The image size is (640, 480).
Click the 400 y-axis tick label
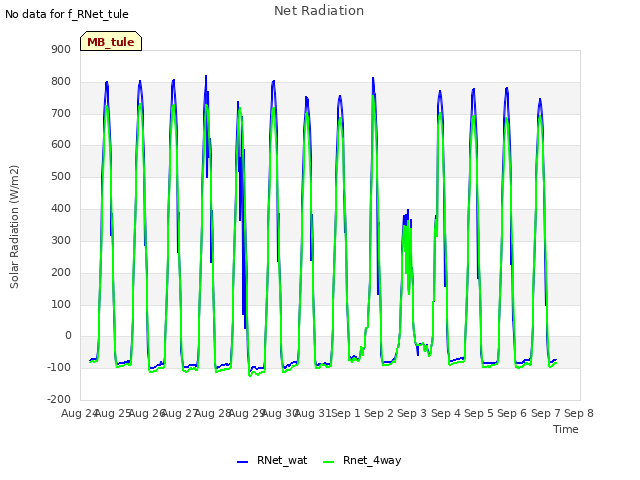tap(61, 209)
